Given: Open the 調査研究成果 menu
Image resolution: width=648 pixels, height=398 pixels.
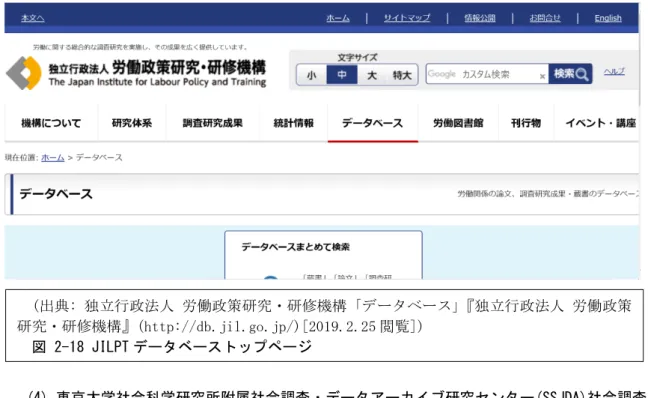Looking at the screenshot, I should point(212,123).
